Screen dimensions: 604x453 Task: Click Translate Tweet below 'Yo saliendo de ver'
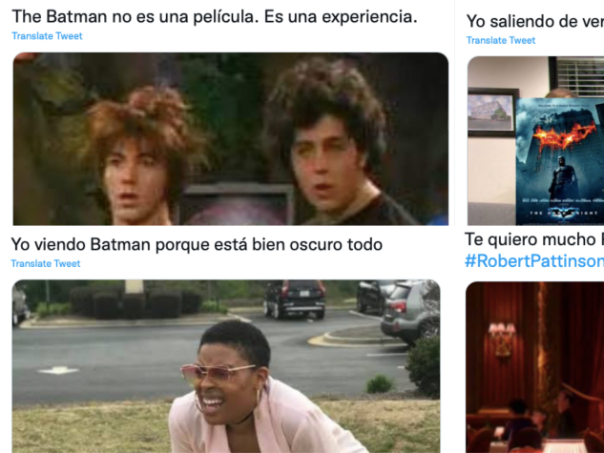501,40
